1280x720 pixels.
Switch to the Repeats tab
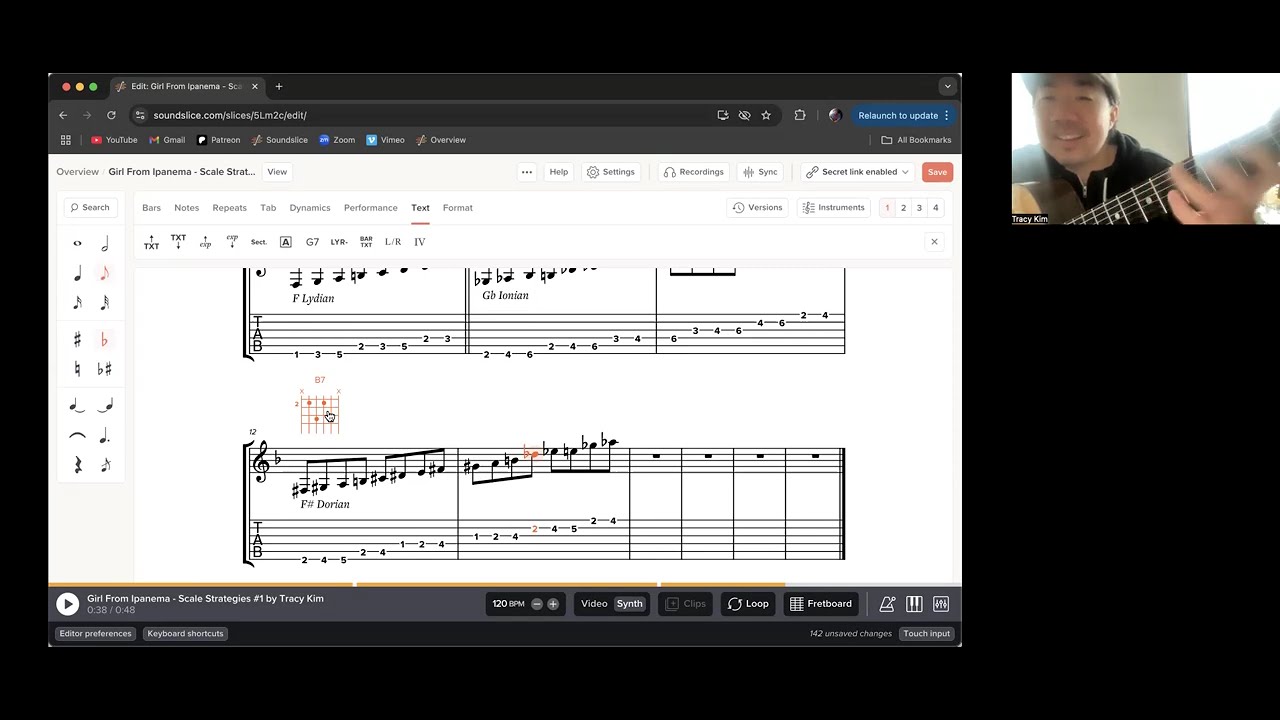229,208
